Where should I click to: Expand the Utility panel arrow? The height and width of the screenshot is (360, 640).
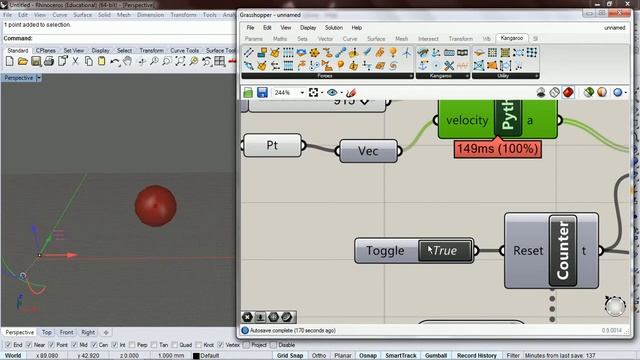tap(536, 76)
